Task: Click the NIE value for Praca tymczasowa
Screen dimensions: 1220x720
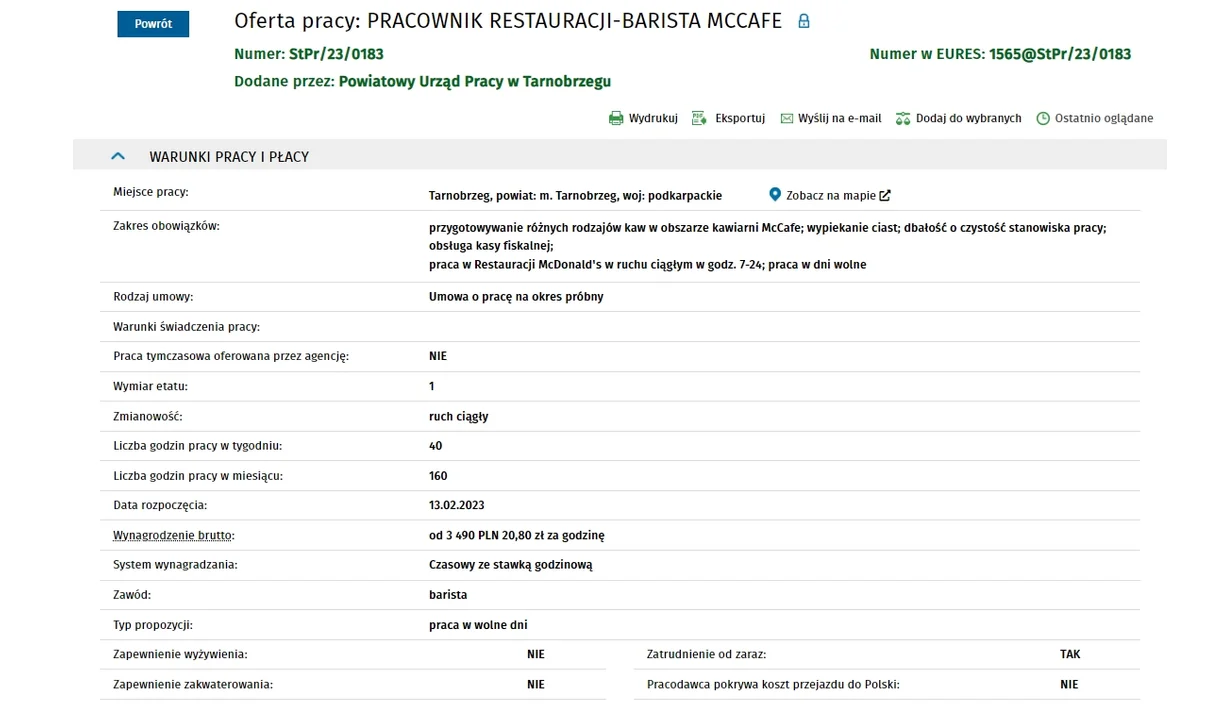Action: [x=438, y=356]
